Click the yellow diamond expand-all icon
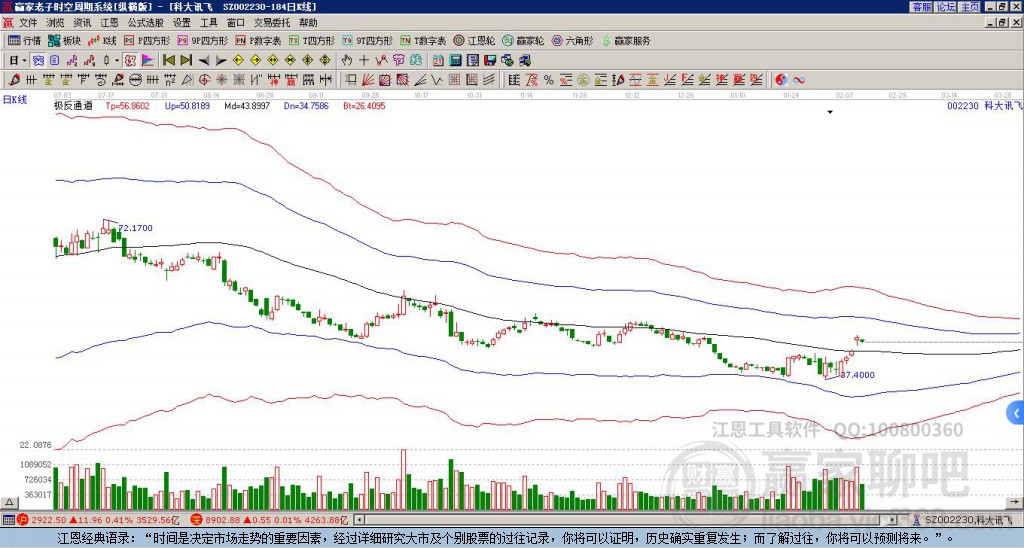 coord(325,61)
